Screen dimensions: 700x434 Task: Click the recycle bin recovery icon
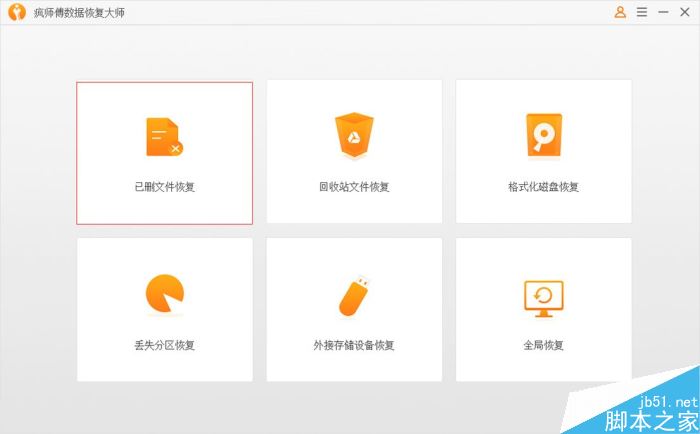coord(354,136)
